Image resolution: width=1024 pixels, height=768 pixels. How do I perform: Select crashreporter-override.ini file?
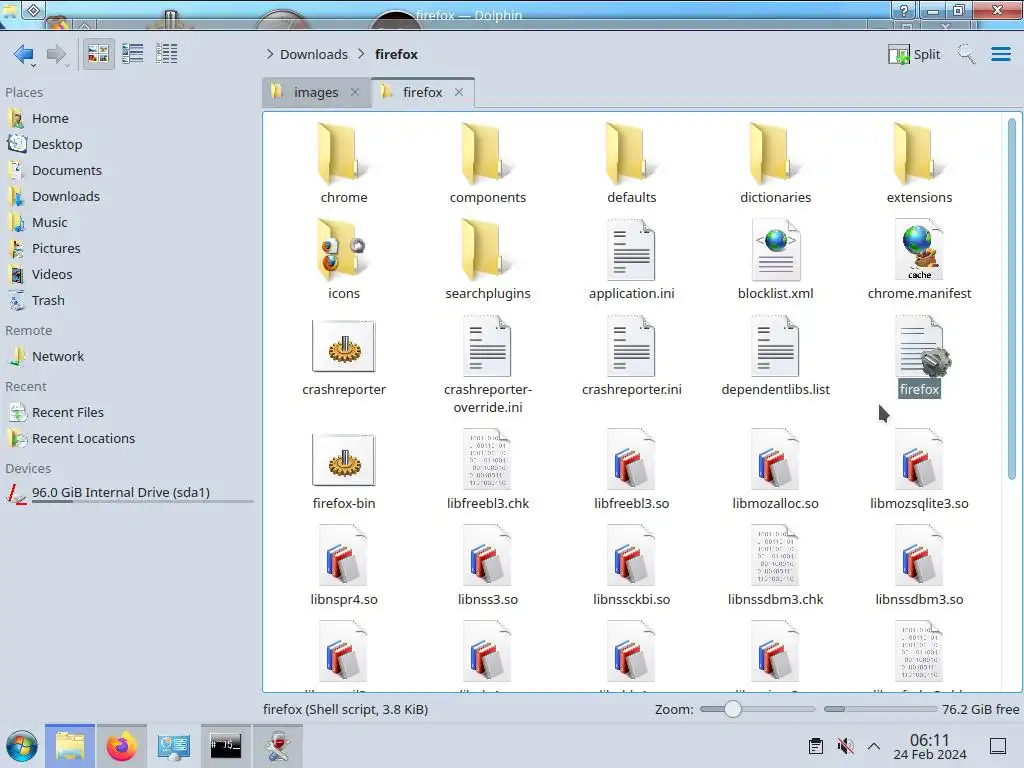pos(488,364)
